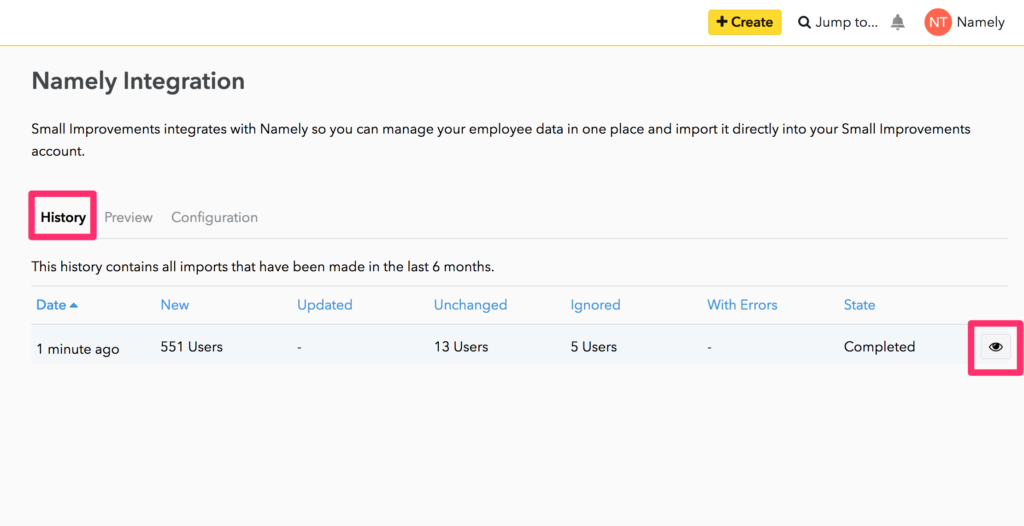Sort by the Unchanged column header

pos(470,305)
